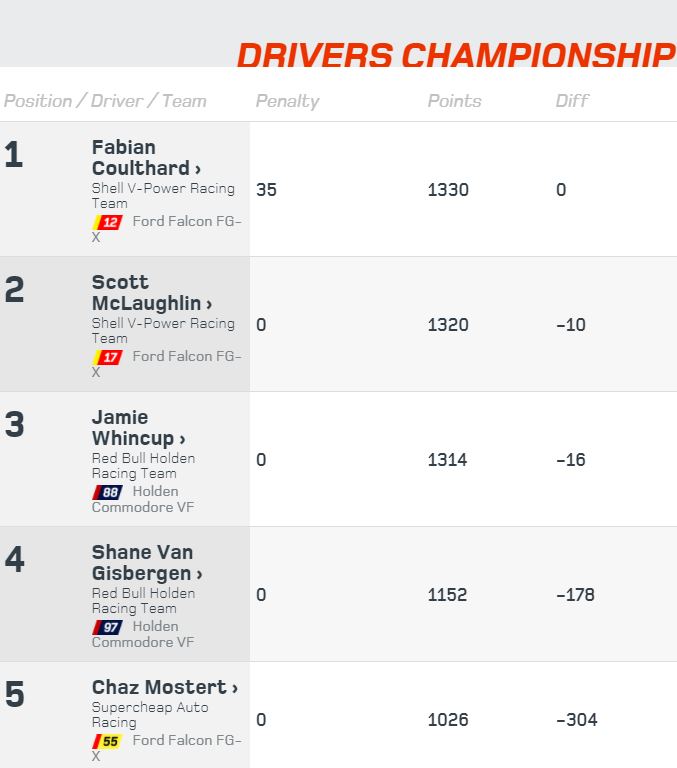Image resolution: width=677 pixels, height=768 pixels.
Task: Select the Diff column header
Action: (572, 101)
